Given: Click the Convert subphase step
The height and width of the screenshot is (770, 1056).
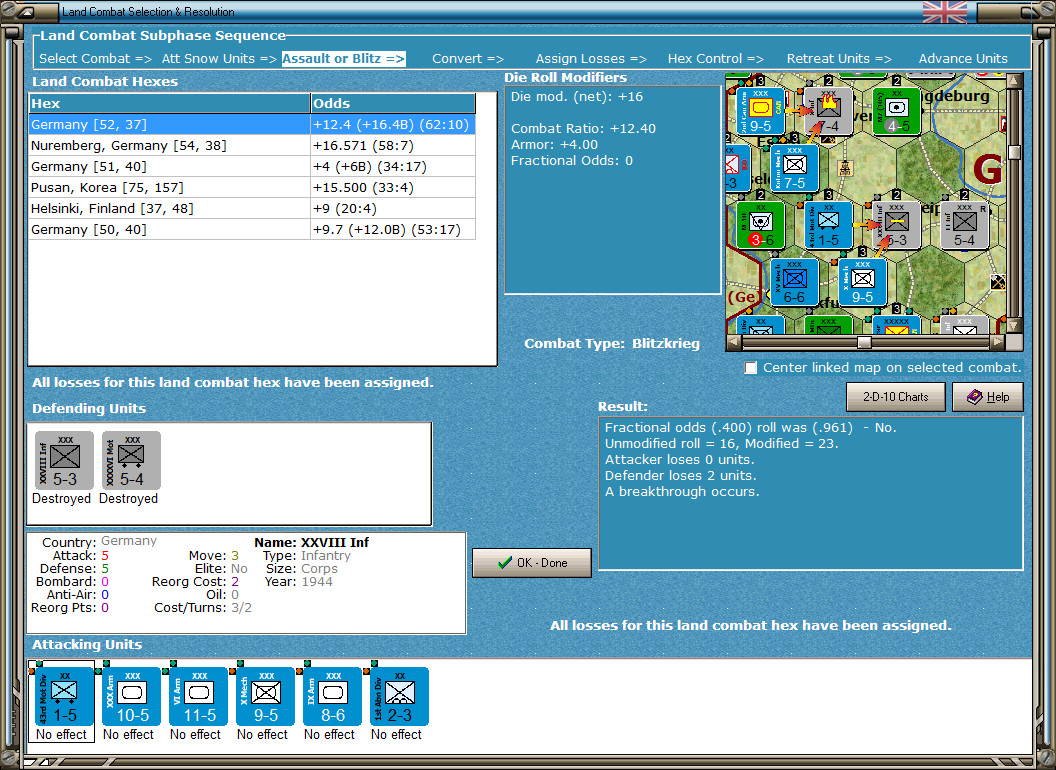Looking at the screenshot, I should (467, 59).
